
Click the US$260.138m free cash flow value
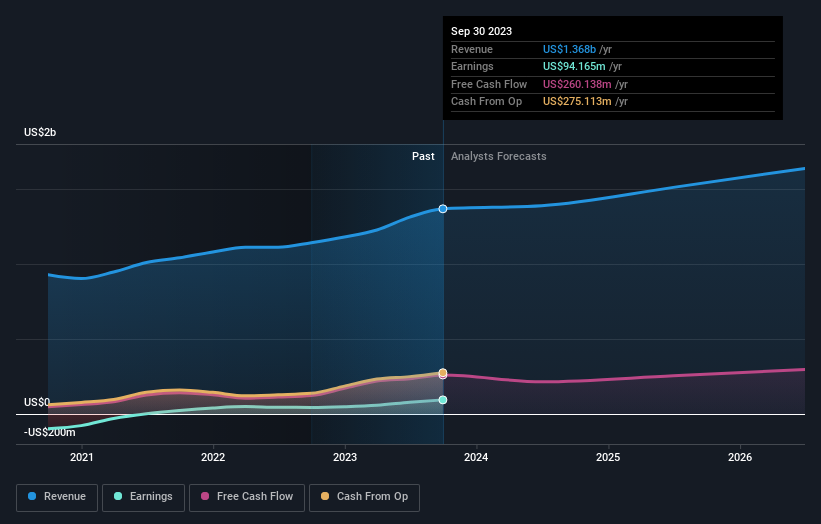coord(577,84)
